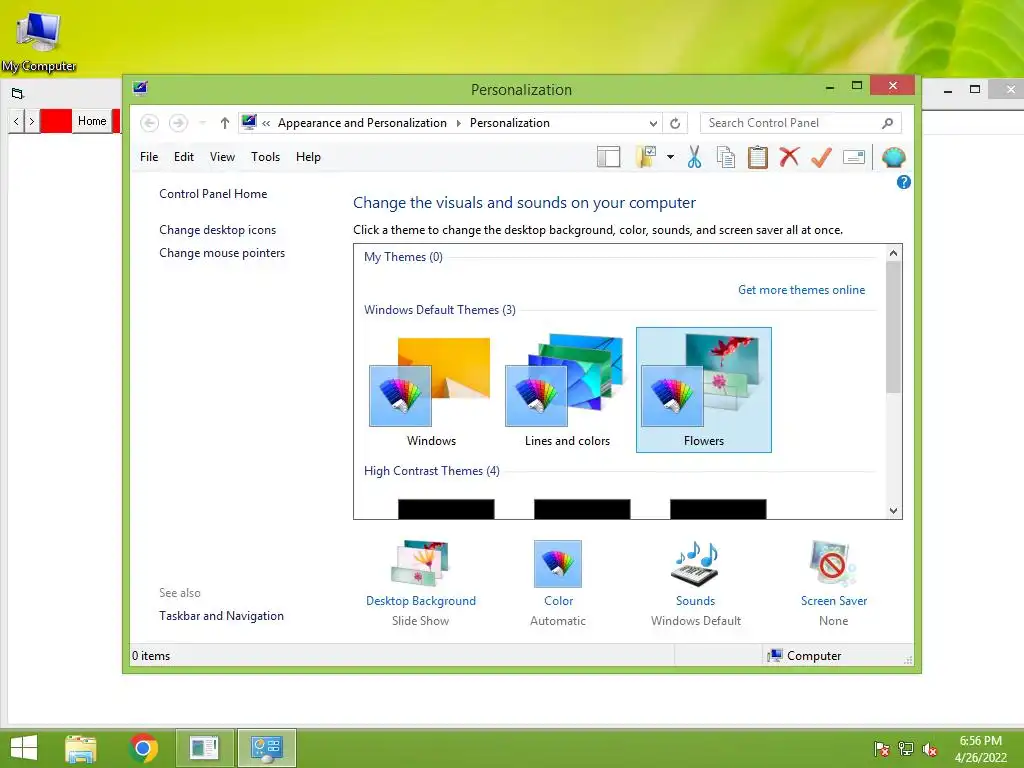Click the orange checkmark toolbar icon
Screen dimensions: 1024x768
point(821,157)
